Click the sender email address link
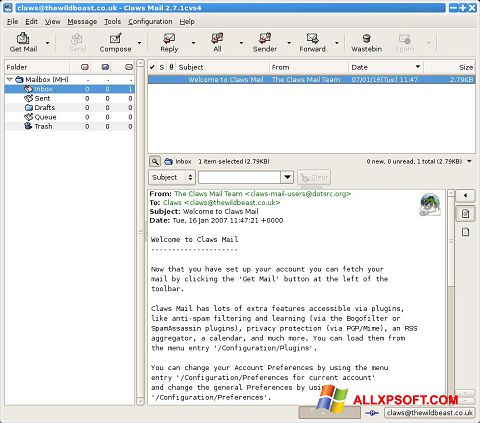This screenshot has height=423, width=480. click(x=263, y=194)
